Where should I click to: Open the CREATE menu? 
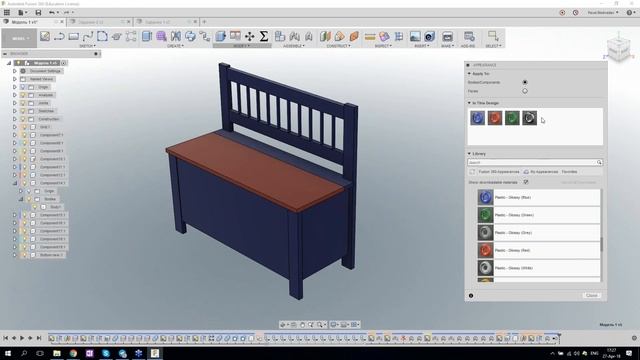click(x=175, y=46)
